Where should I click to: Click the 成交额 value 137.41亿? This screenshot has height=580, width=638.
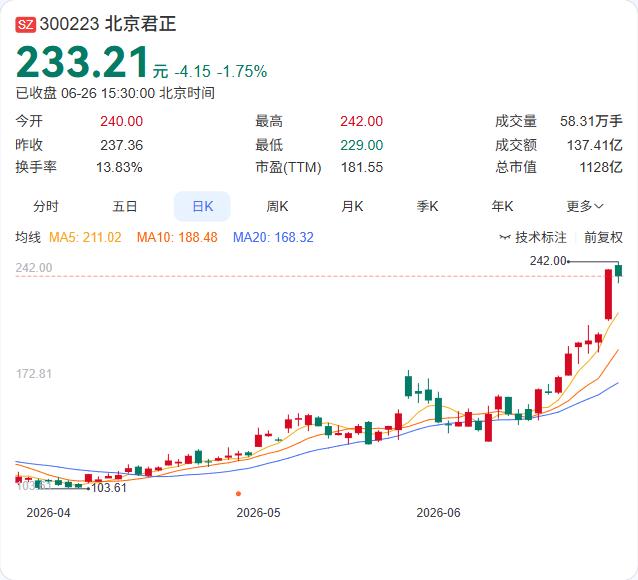click(595, 145)
